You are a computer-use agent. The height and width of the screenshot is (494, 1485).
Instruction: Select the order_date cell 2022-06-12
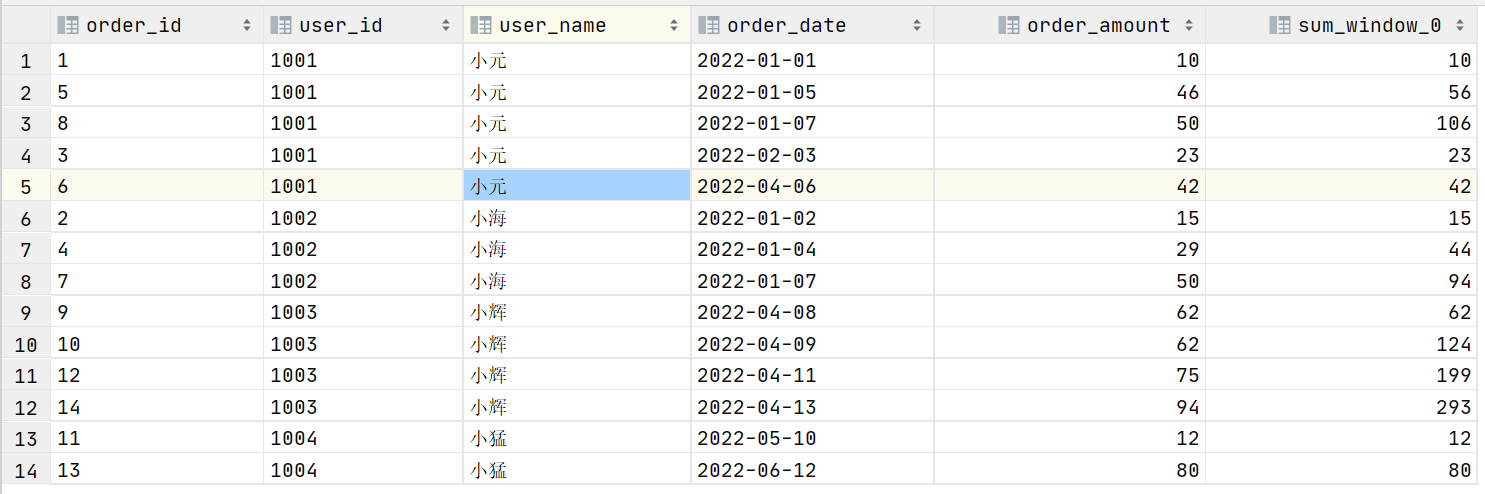(x=812, y=470)
